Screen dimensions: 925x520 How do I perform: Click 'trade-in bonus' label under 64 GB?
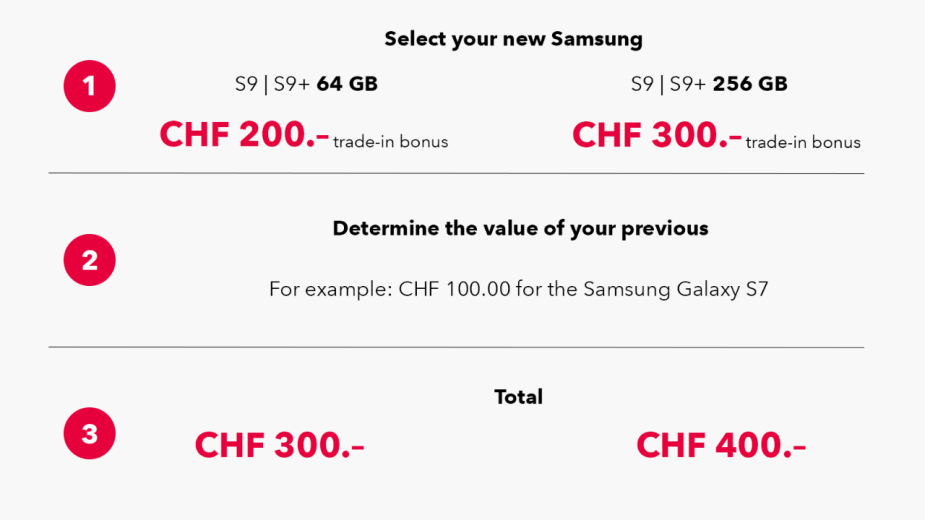point(391,142)
